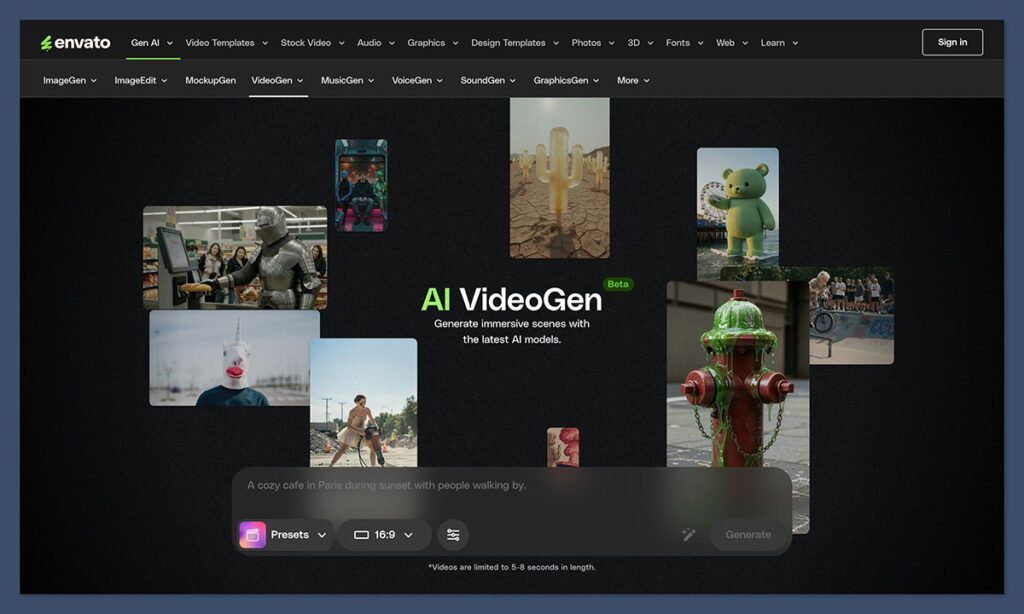Select the SoundGen AI tool
The image size is (1024, 614).
pyautogui.click(x=481, y=80)
